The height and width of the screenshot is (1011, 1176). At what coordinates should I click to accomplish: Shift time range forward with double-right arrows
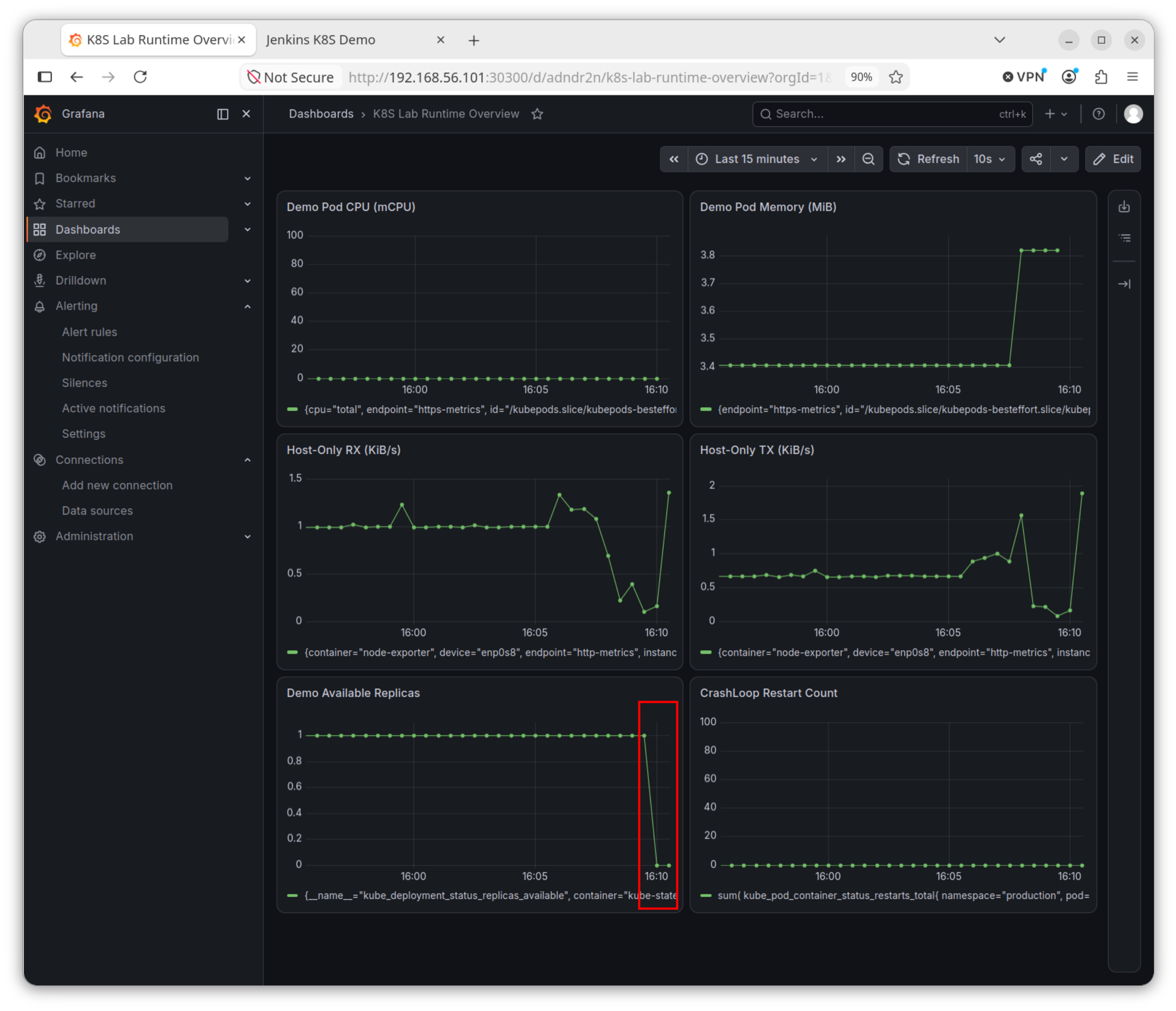[841, 159]
